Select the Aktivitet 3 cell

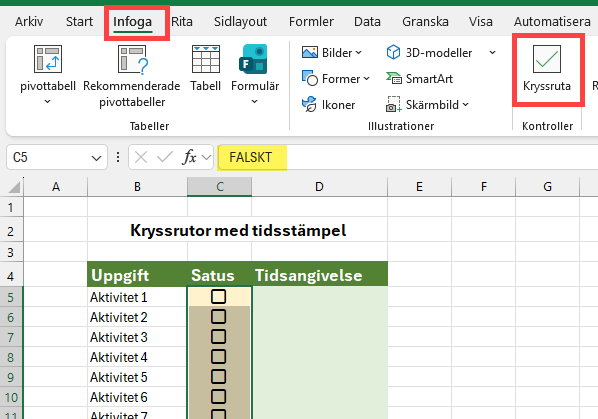tap(137, 337)
